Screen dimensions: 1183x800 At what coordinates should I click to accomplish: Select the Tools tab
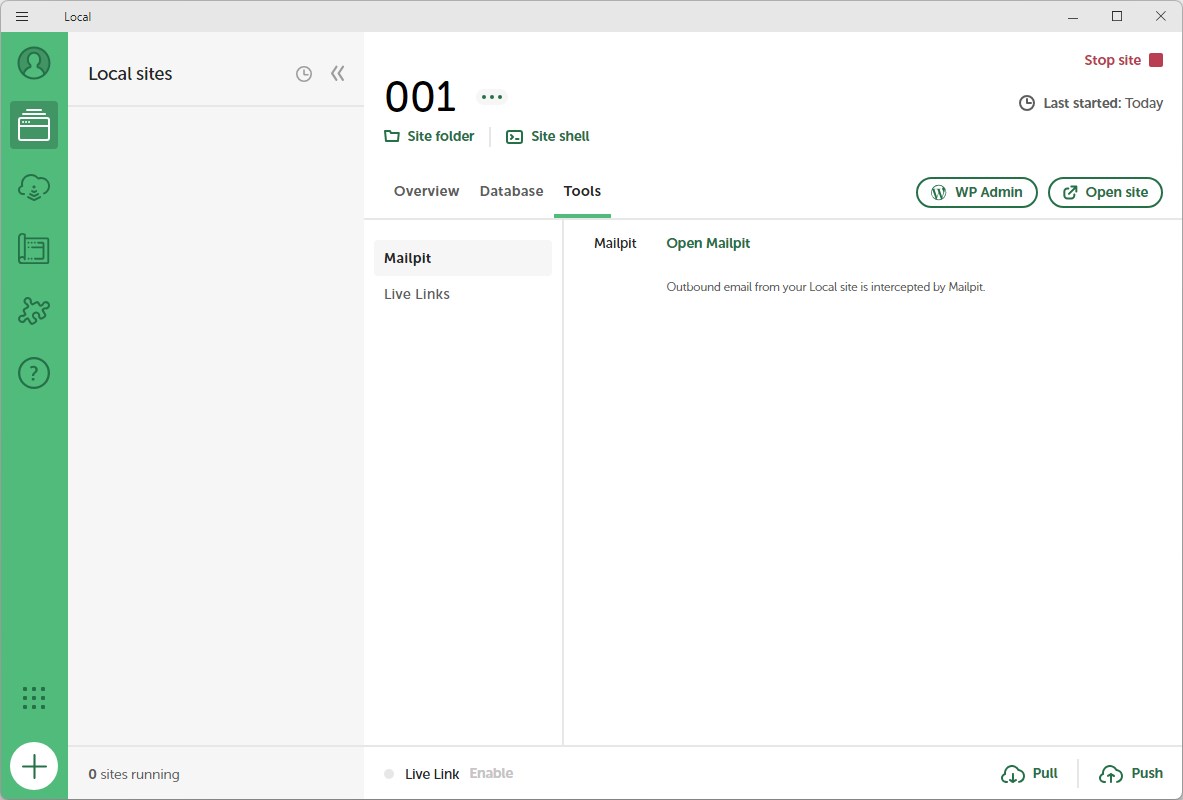[x=582, y=191]
